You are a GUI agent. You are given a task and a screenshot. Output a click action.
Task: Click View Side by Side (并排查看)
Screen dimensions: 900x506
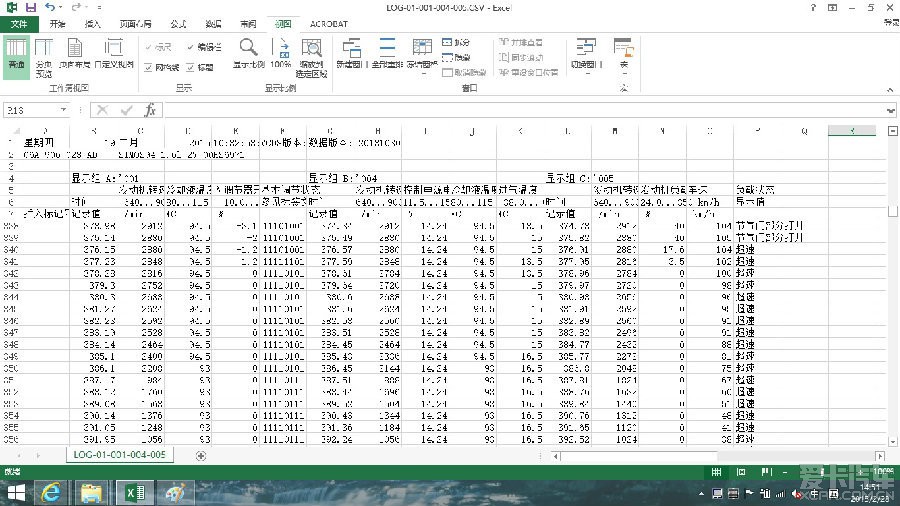click(x=521, y=42)
